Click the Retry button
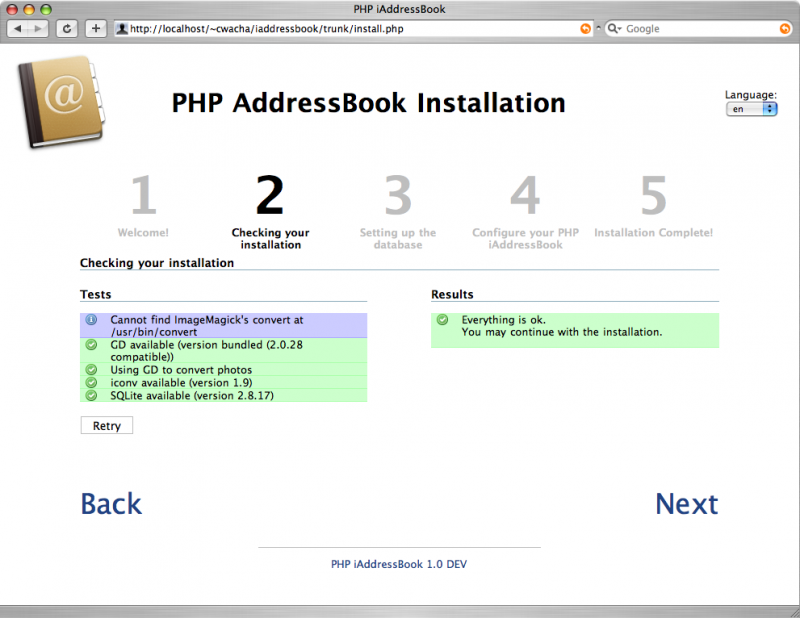 [106, 425]
